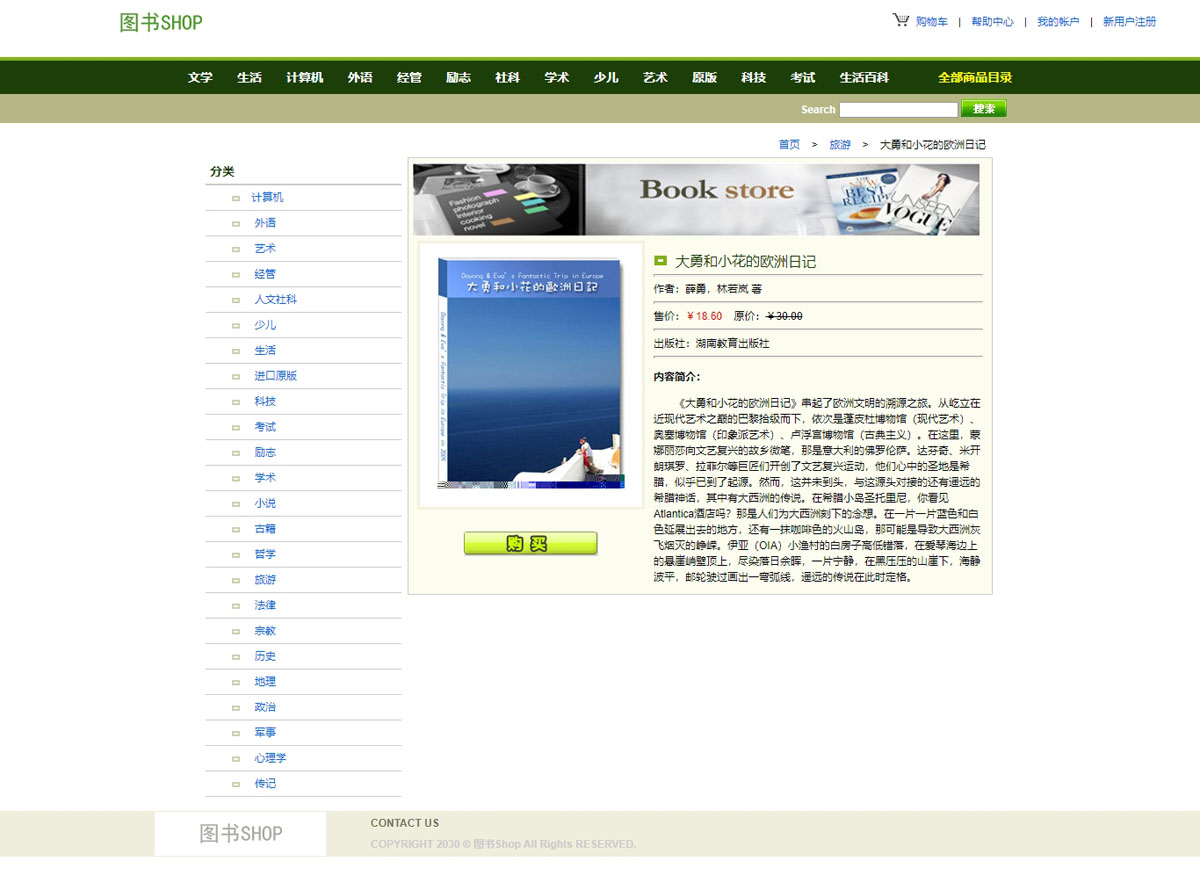The width and height of the screenshot is (1200, 883).
Task: Click the footer 图书SHOP logo
Action: pos(240,834)
